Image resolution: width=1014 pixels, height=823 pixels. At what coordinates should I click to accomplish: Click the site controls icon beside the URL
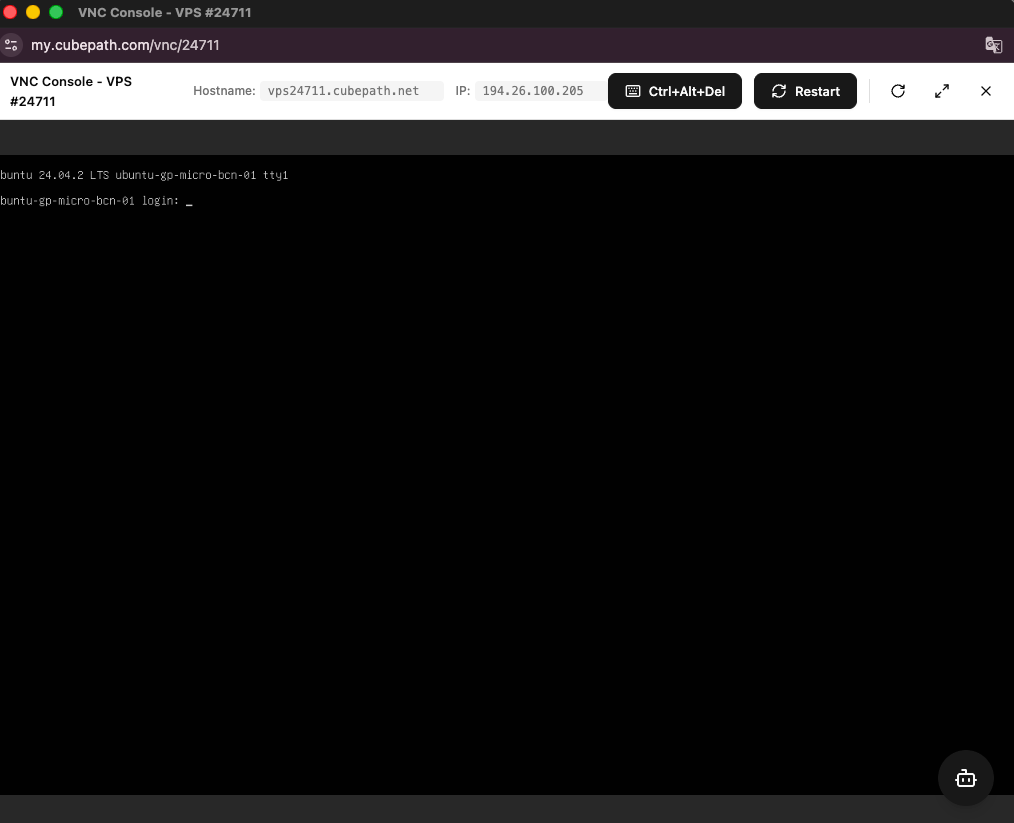click(x=11, y=45)
